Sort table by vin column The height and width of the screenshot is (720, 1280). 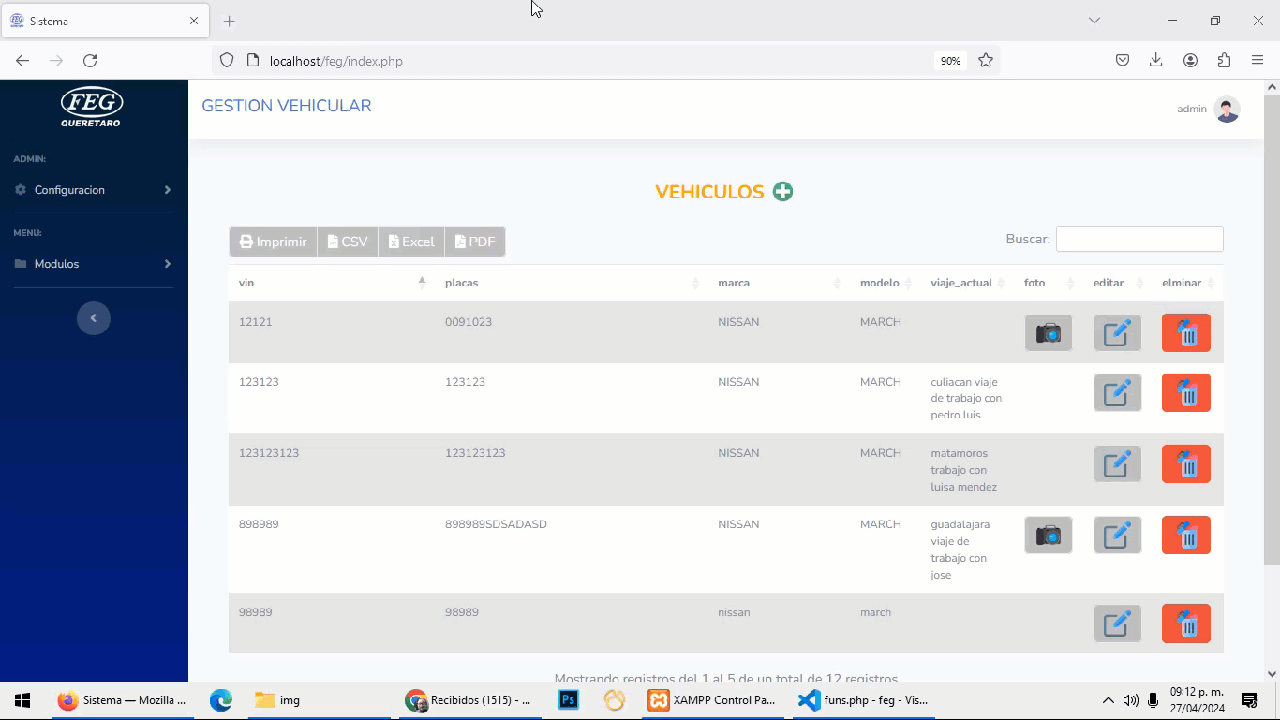pos(330,283)
